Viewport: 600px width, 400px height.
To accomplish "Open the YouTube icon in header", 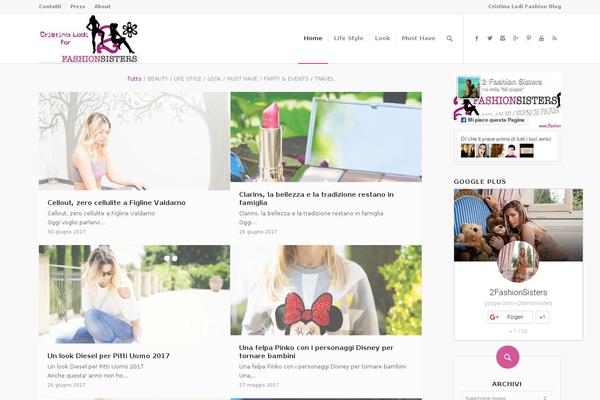I will pyautogui.click(x=541, y=38).
